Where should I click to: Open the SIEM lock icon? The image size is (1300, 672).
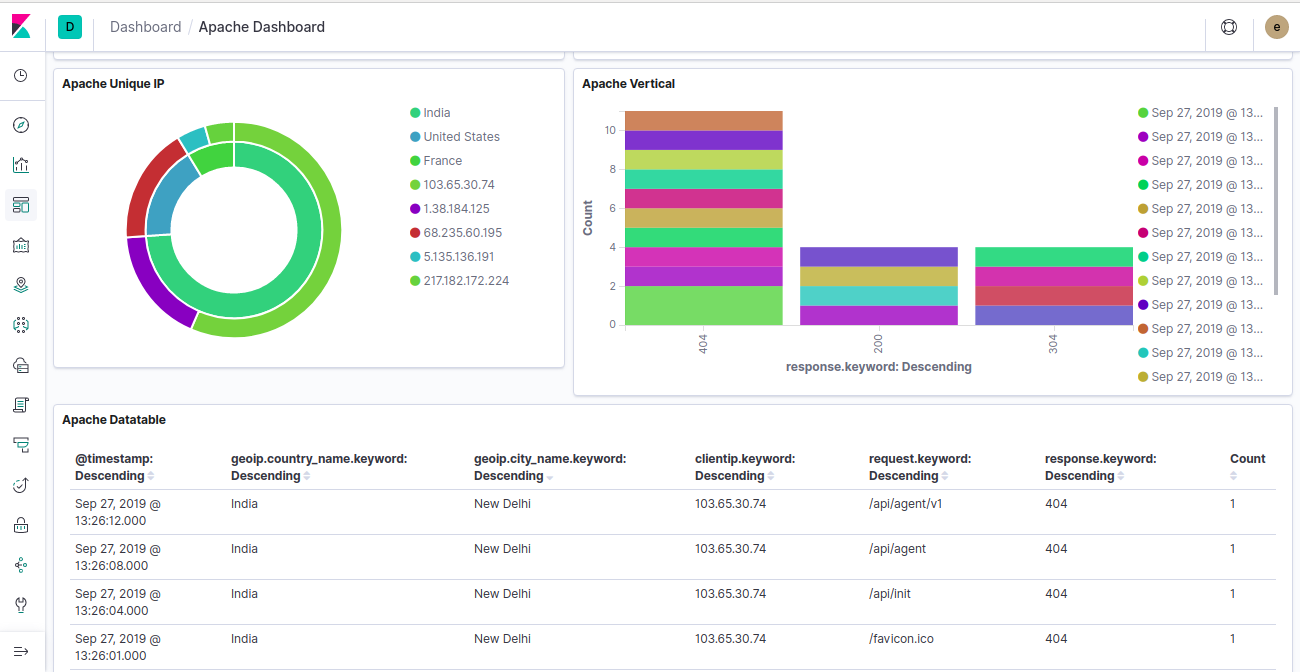coord(21,525)
